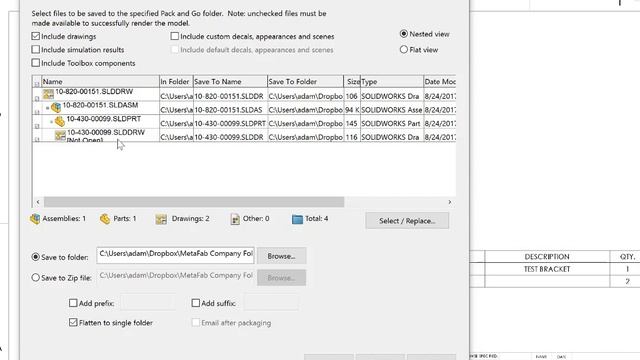Toggle the Include drawings checkbox
Viewport: 640px width, 360px height.
36,36
